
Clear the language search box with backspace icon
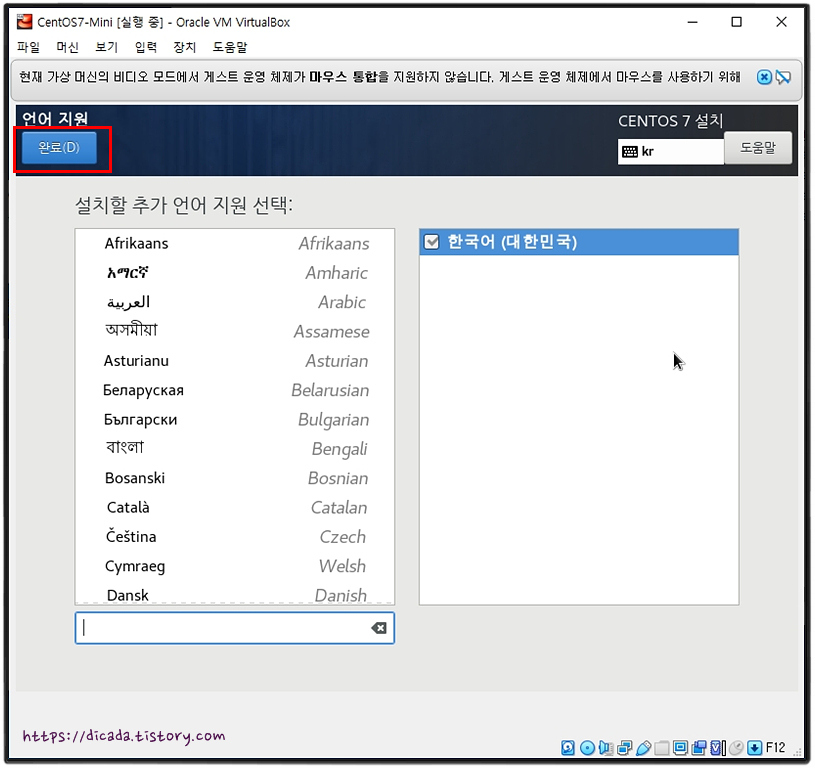379,628
